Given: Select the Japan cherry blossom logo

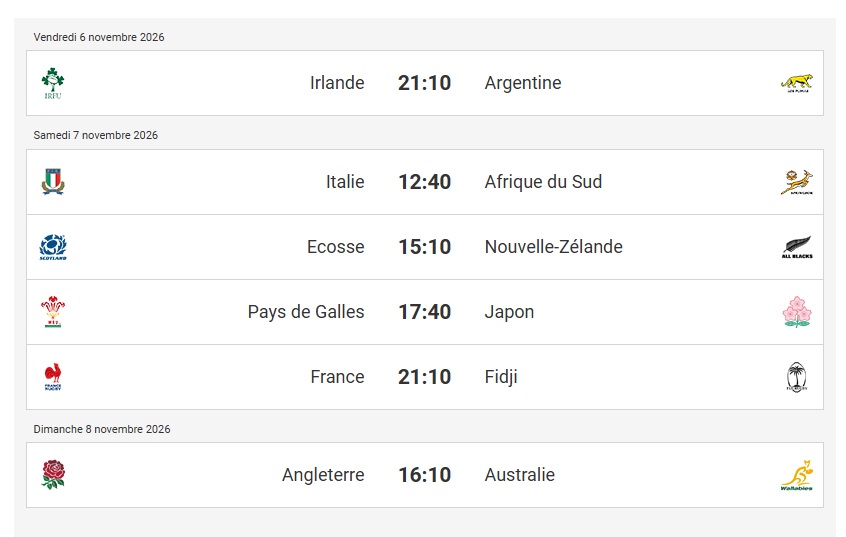Looking at the screenshot, I should [x=797, y=312].
